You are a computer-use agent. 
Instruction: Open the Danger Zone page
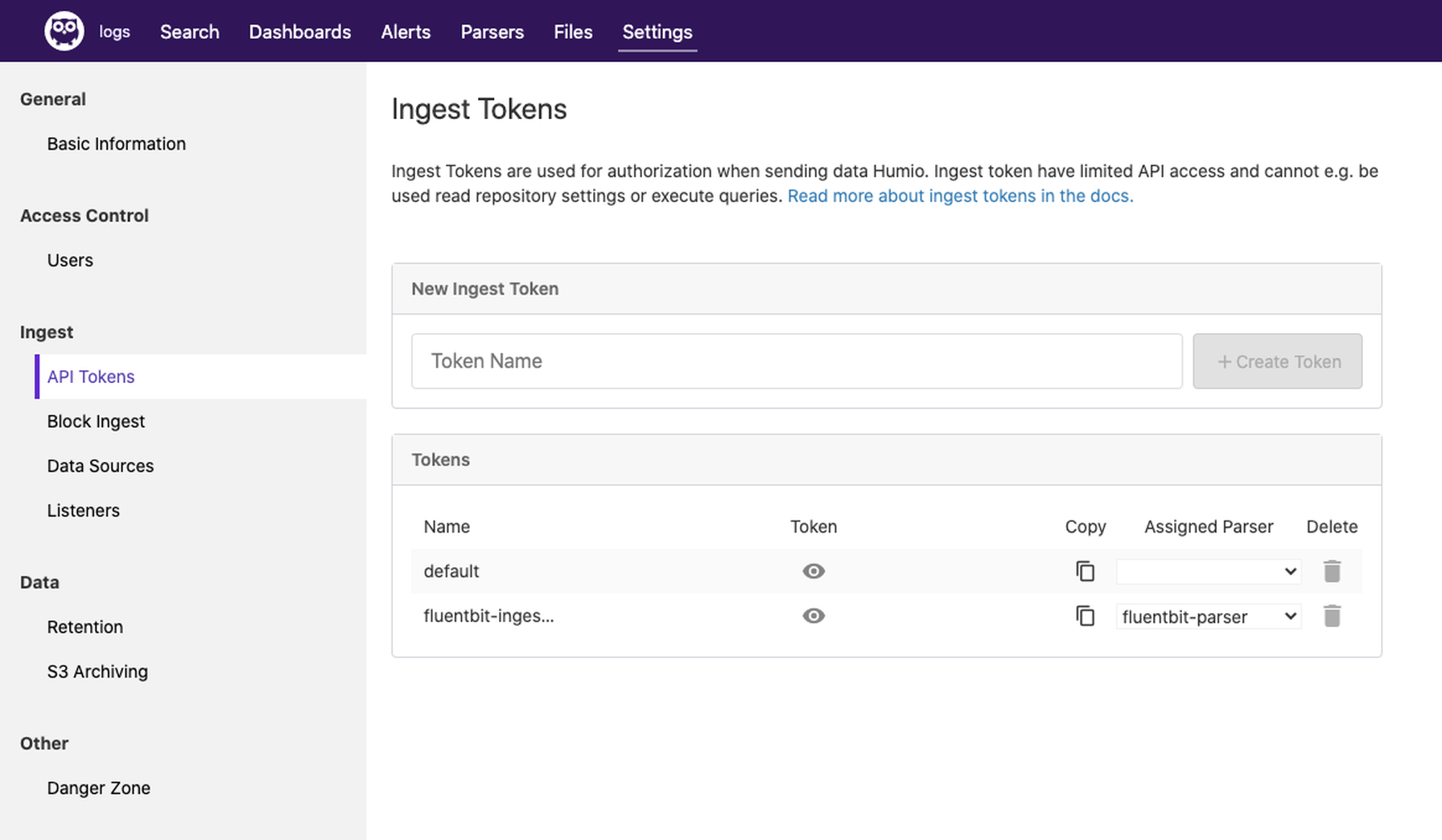coord(98,788)
